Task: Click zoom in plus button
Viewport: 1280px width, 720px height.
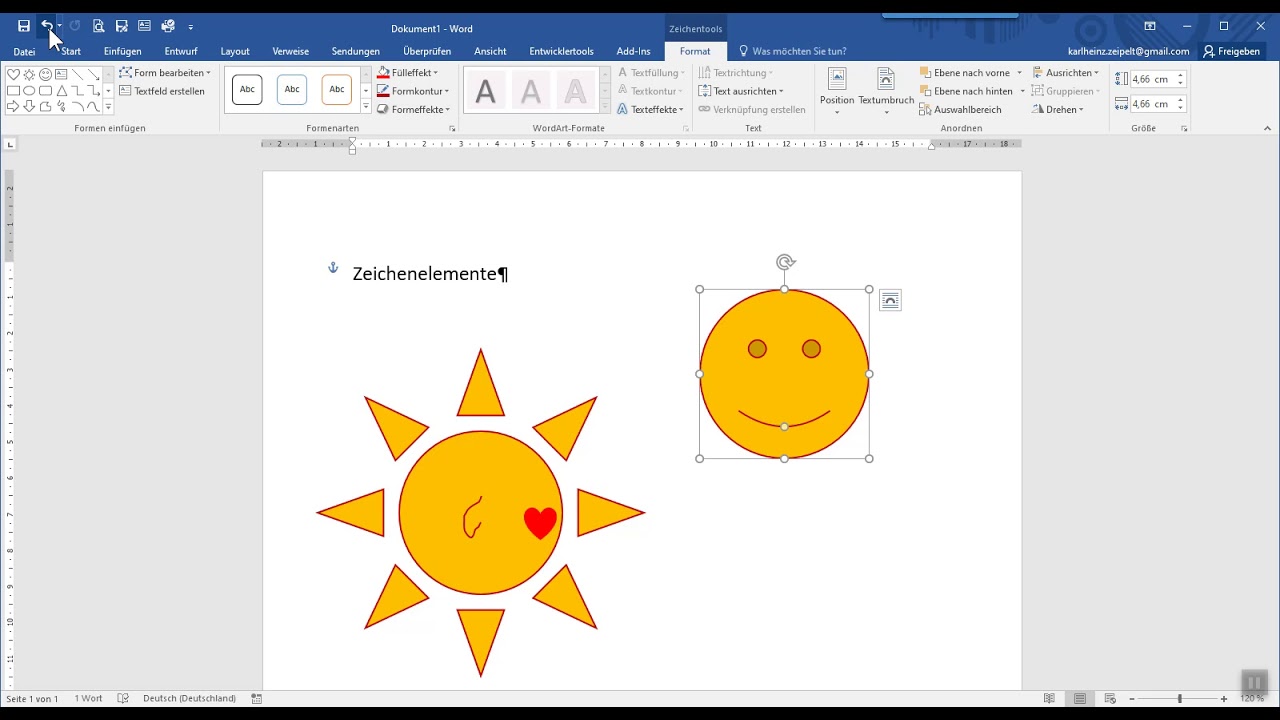Action: [x=1224, y=698]
